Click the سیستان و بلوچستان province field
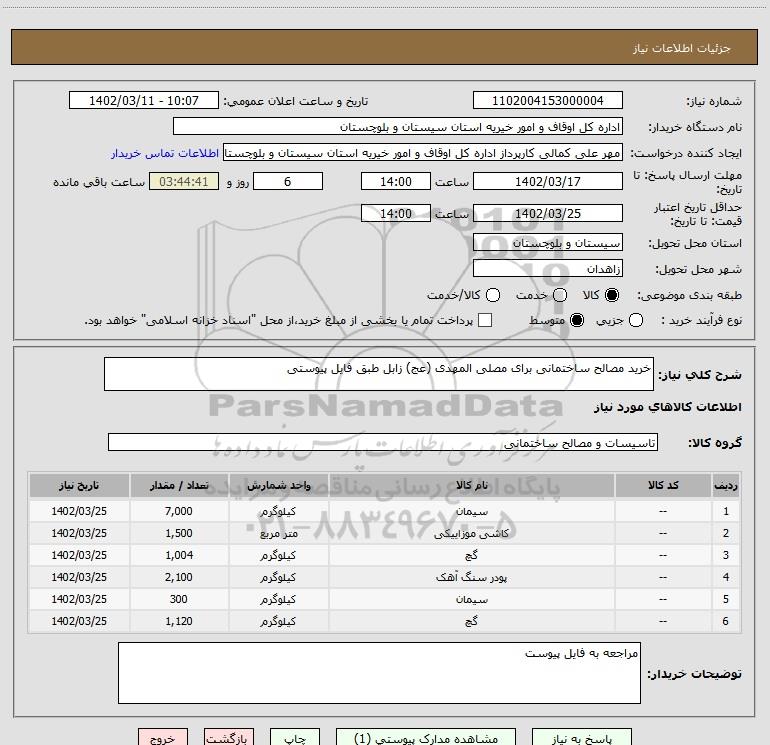The image size is (770, 745). [548, 242]
